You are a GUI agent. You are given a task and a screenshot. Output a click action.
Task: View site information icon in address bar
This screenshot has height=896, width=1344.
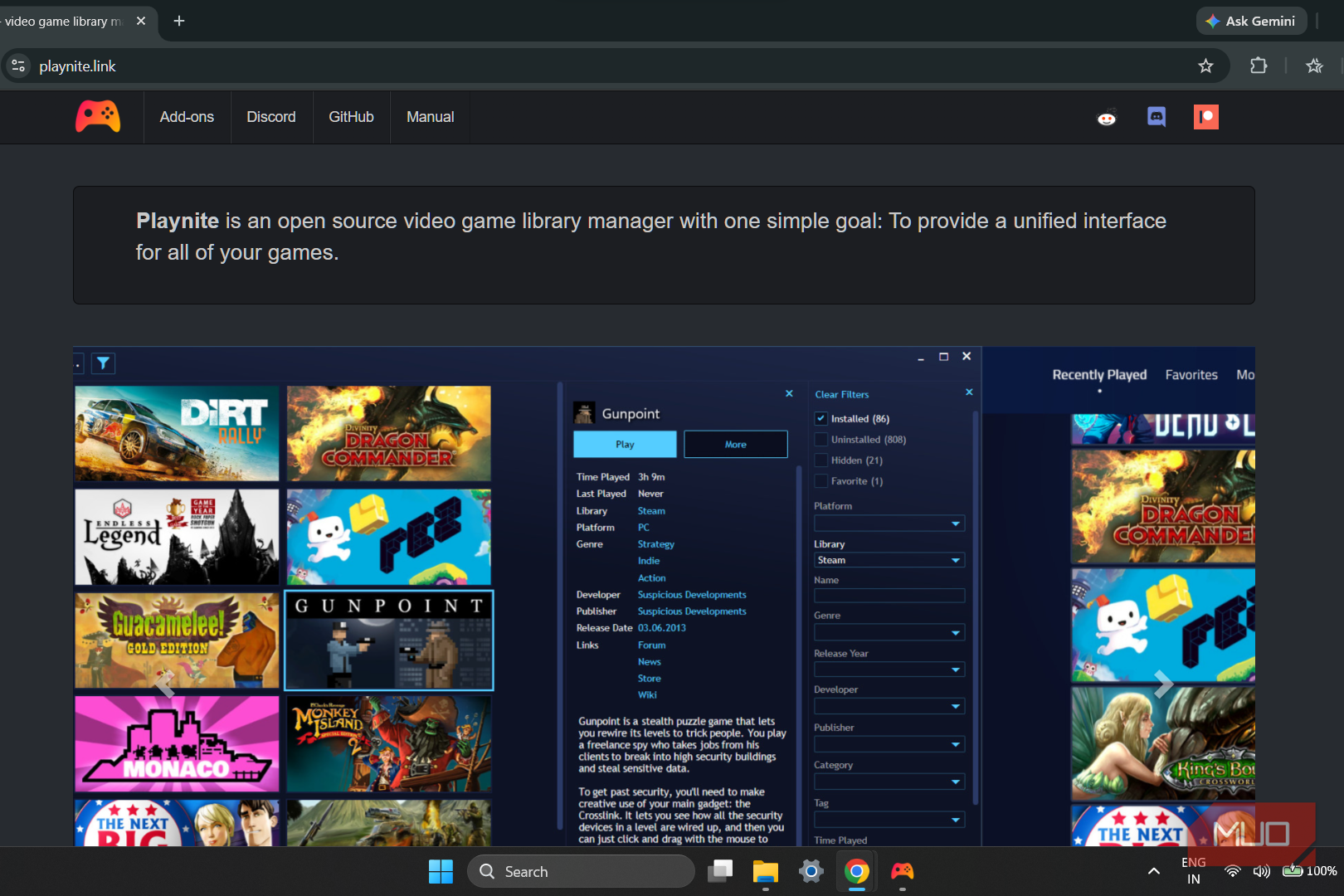(18, 66)
